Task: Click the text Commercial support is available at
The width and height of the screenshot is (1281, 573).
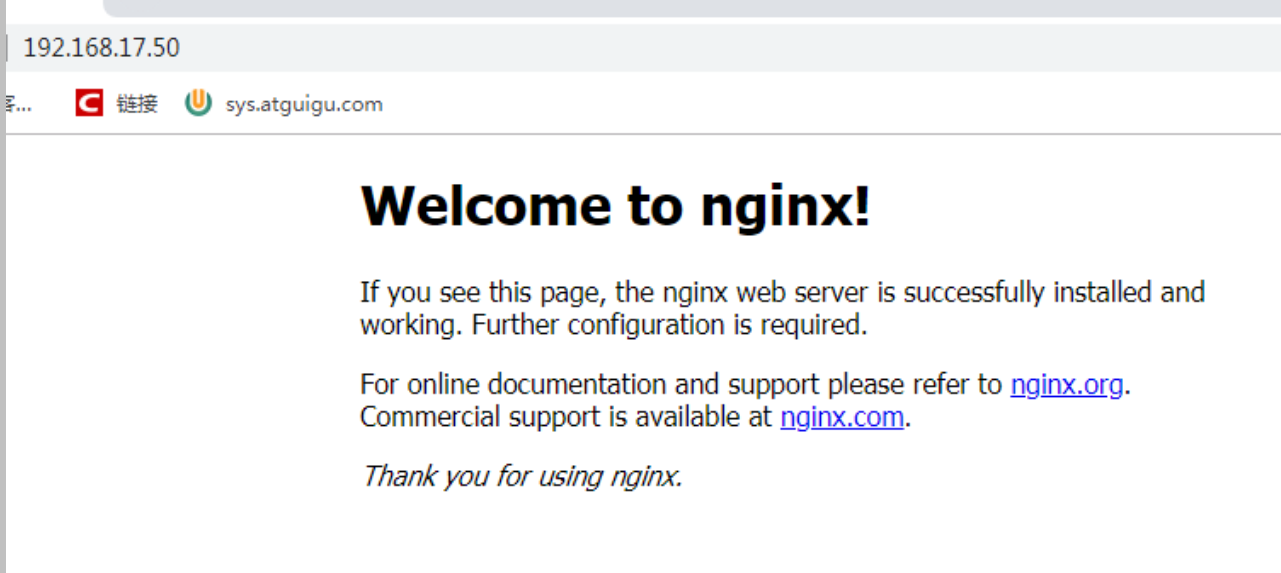Action: coord(566,416)
